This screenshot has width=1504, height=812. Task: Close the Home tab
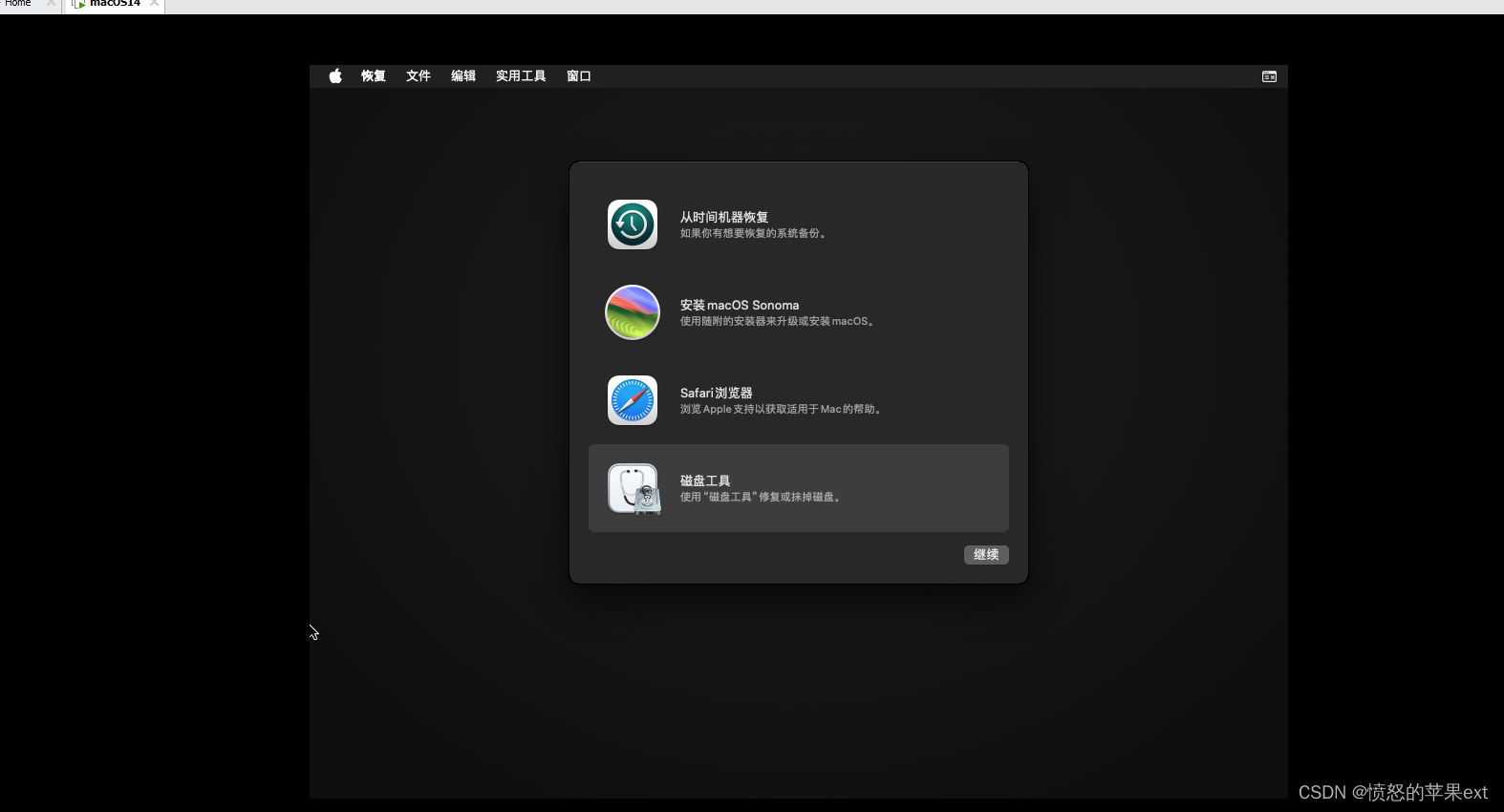point(51,4)
